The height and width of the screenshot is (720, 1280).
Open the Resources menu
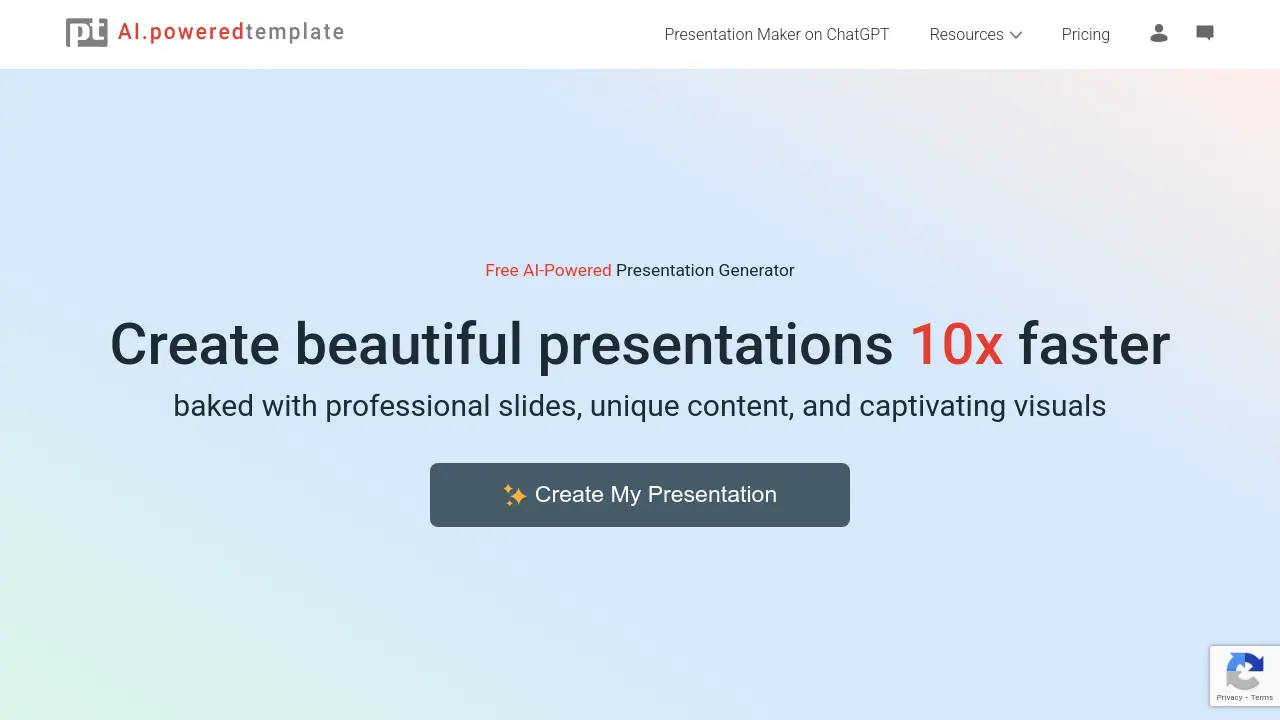click(966, 34)
